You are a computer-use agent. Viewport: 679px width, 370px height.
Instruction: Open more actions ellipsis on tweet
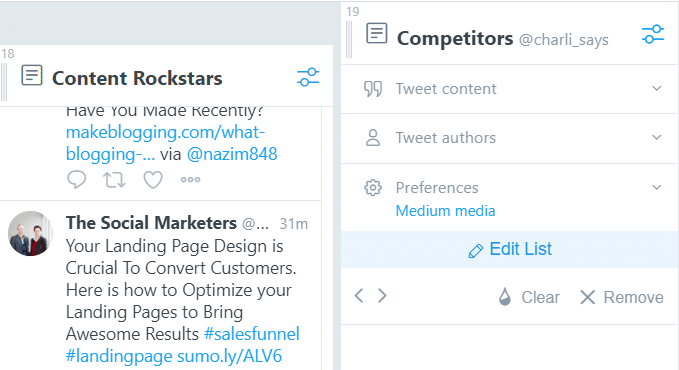pos(191,179)
